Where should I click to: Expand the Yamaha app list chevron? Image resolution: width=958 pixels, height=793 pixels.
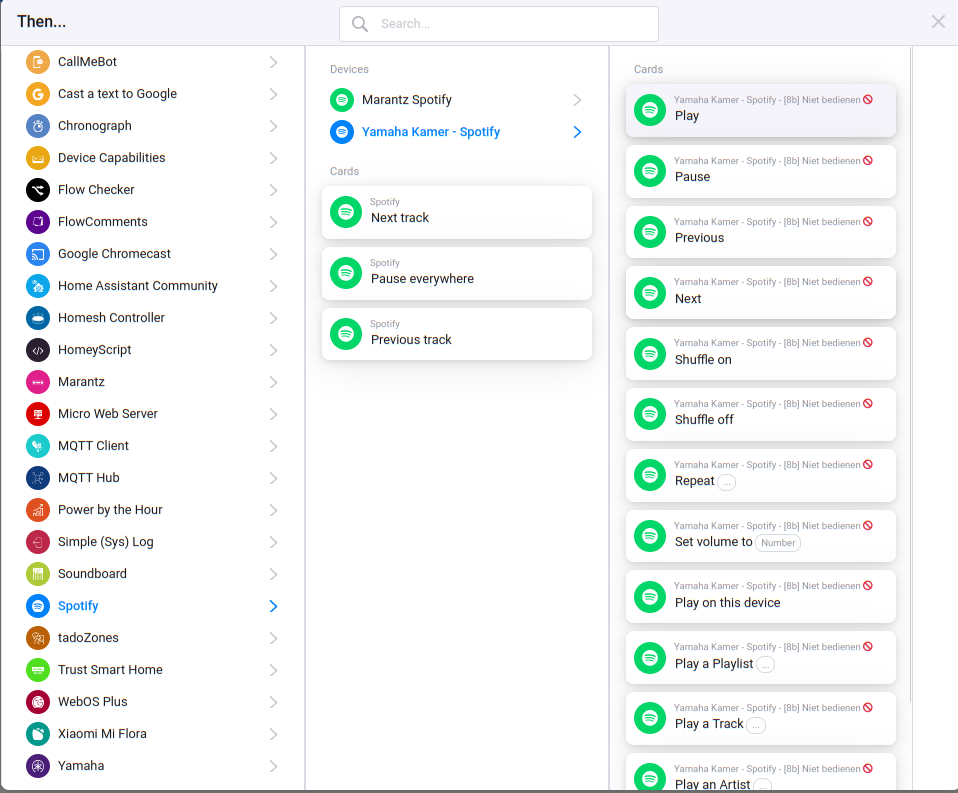tap(273, 766)
